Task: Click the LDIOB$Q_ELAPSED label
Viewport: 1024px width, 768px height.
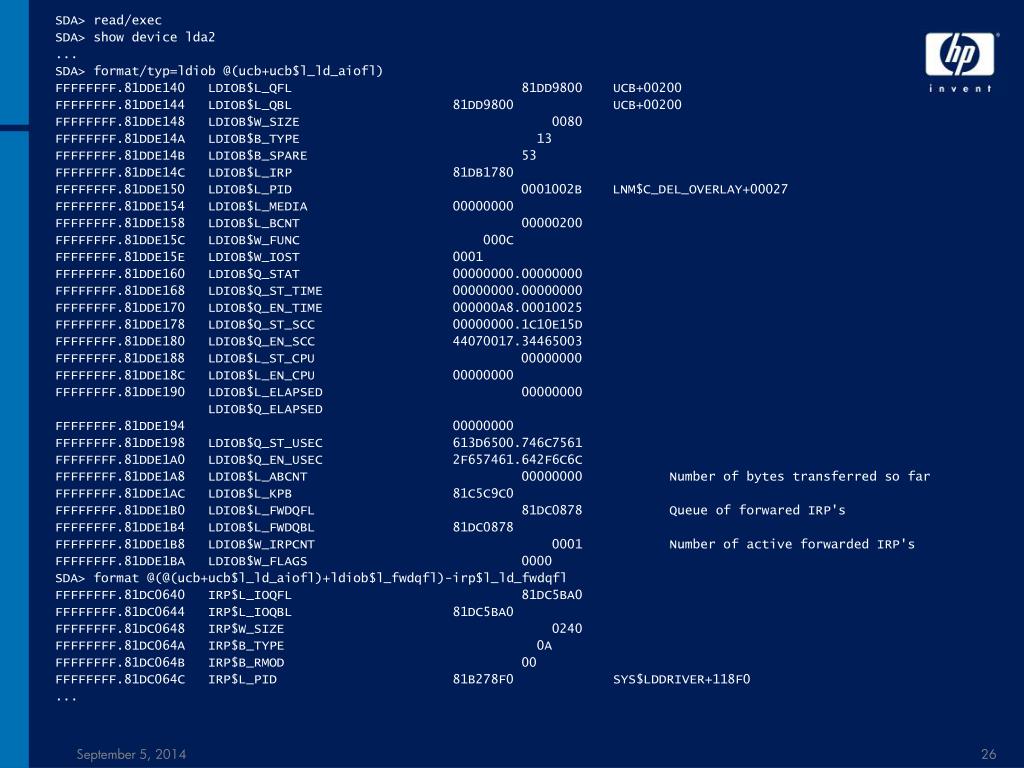Action: [x=265, y=409]
